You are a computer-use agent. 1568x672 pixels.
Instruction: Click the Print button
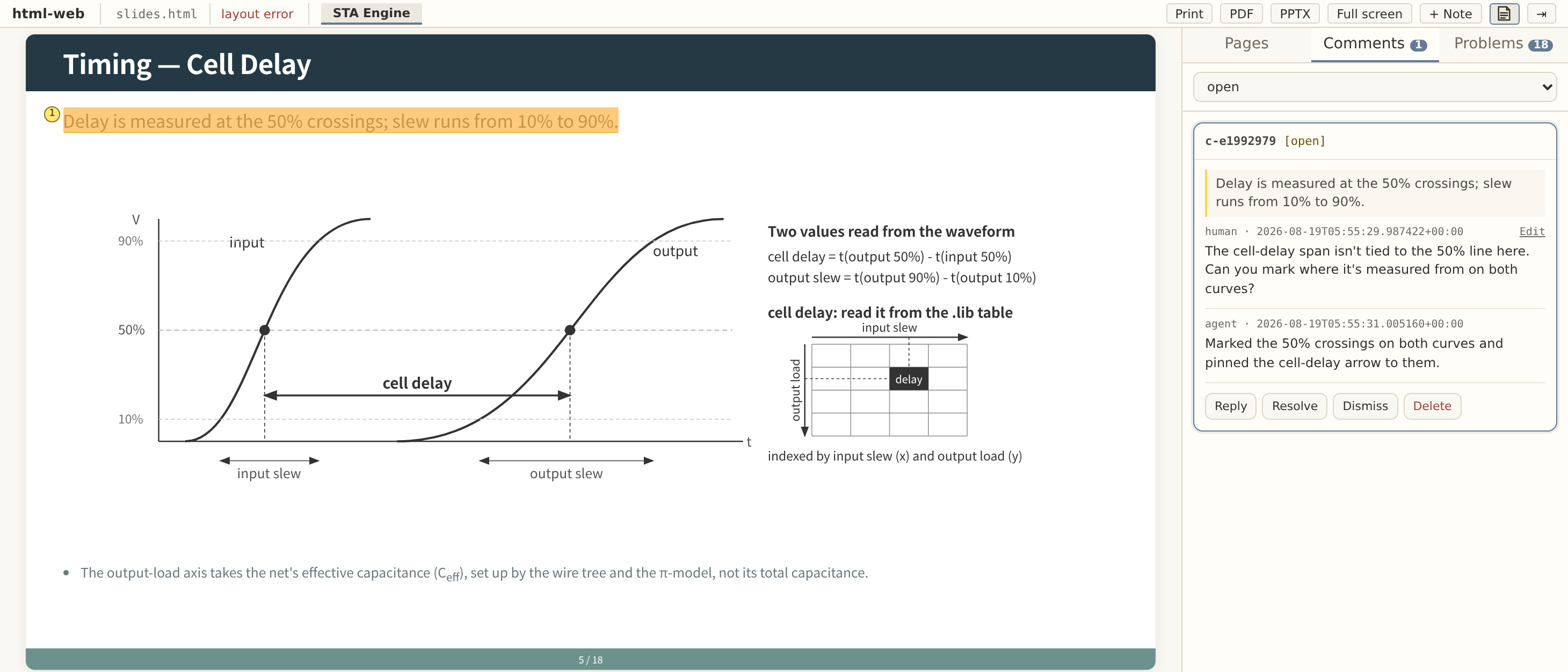[1188, 13]
